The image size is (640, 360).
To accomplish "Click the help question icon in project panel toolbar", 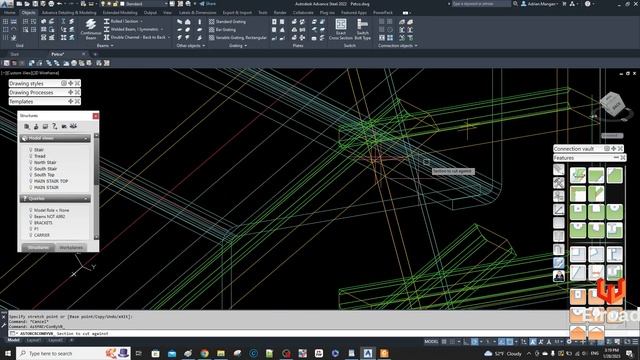I will point(54,126).
